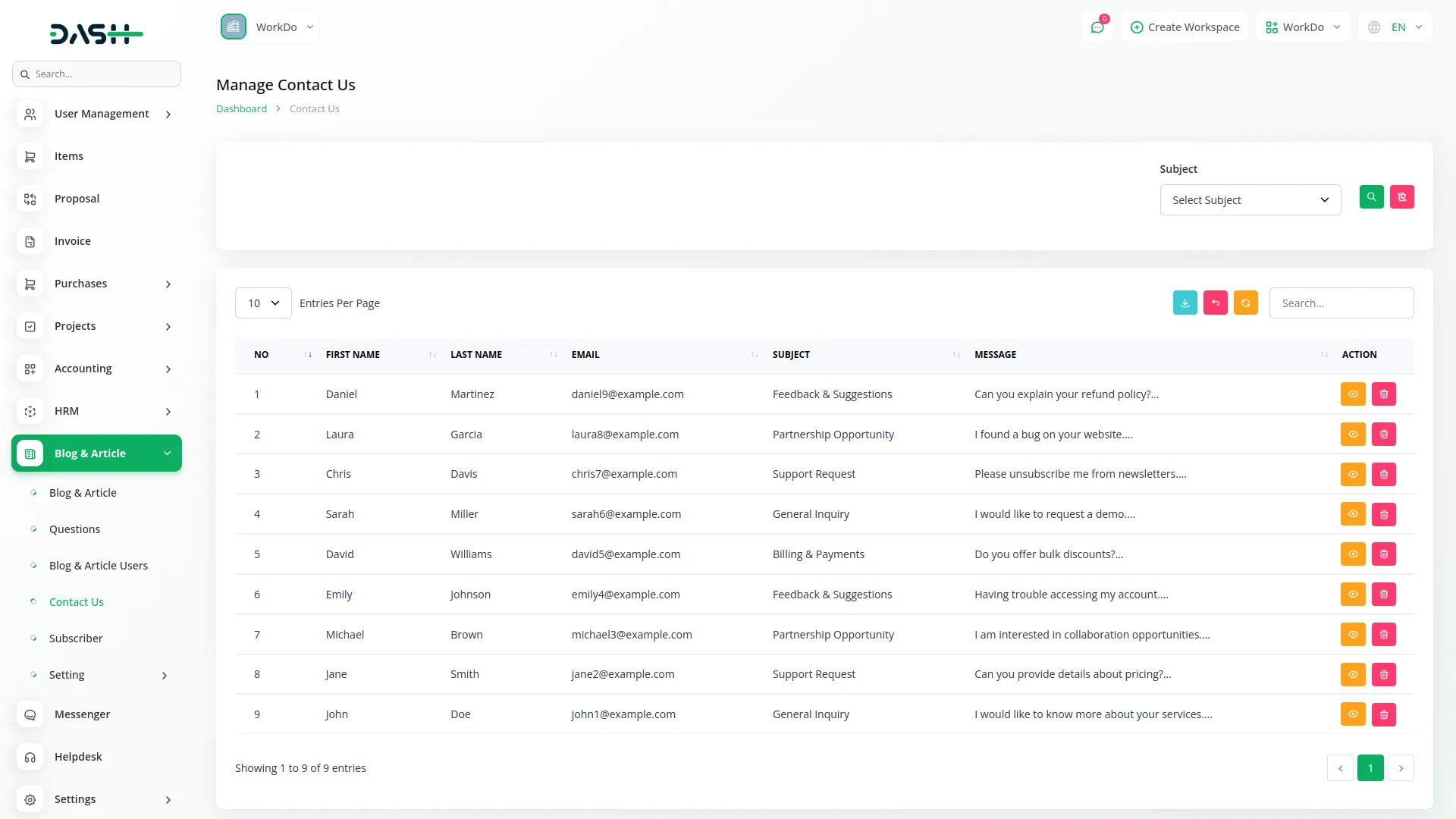Click the pink undo icon above table
The width and height of the screenshot is (1456, 819).
[x=1215, y=303]
